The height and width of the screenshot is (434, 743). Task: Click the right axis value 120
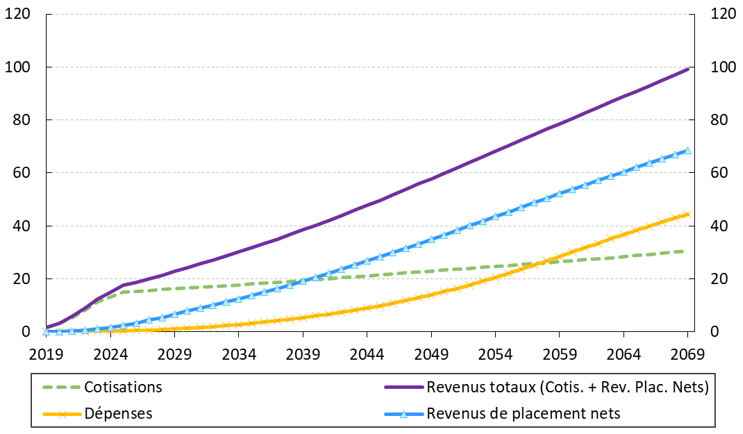click(x=724, y=14)
